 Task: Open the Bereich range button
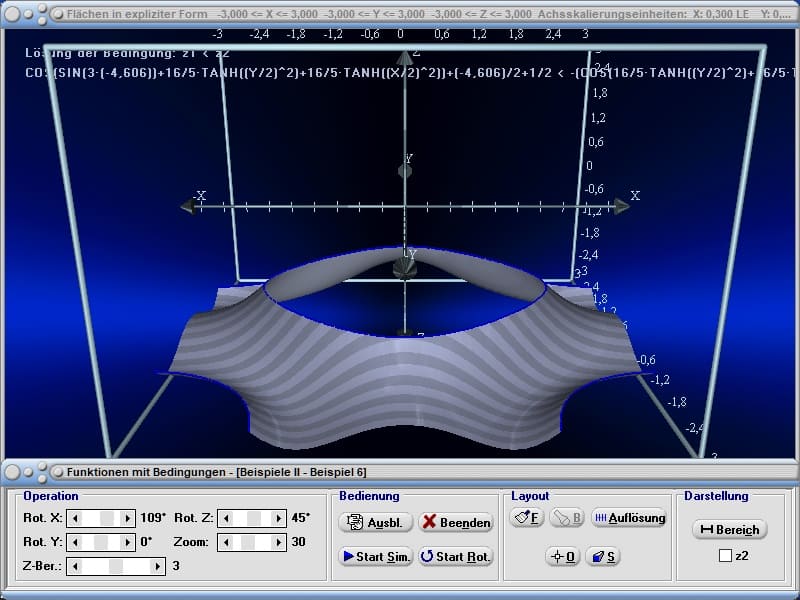[x=729, y=529]
